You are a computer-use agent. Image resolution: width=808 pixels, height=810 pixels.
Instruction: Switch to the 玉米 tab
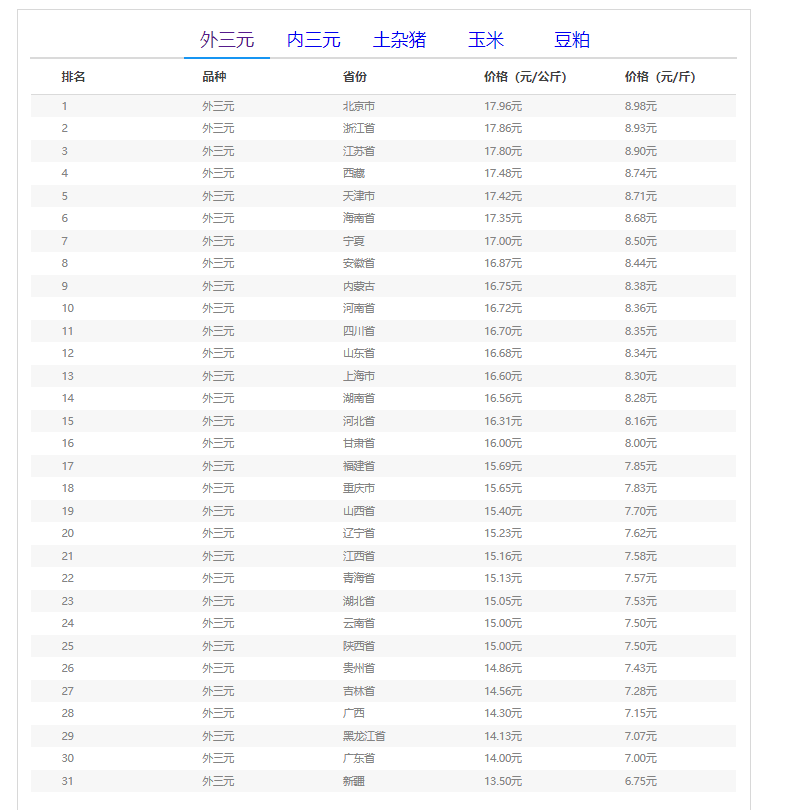click(x=486, y=40)
